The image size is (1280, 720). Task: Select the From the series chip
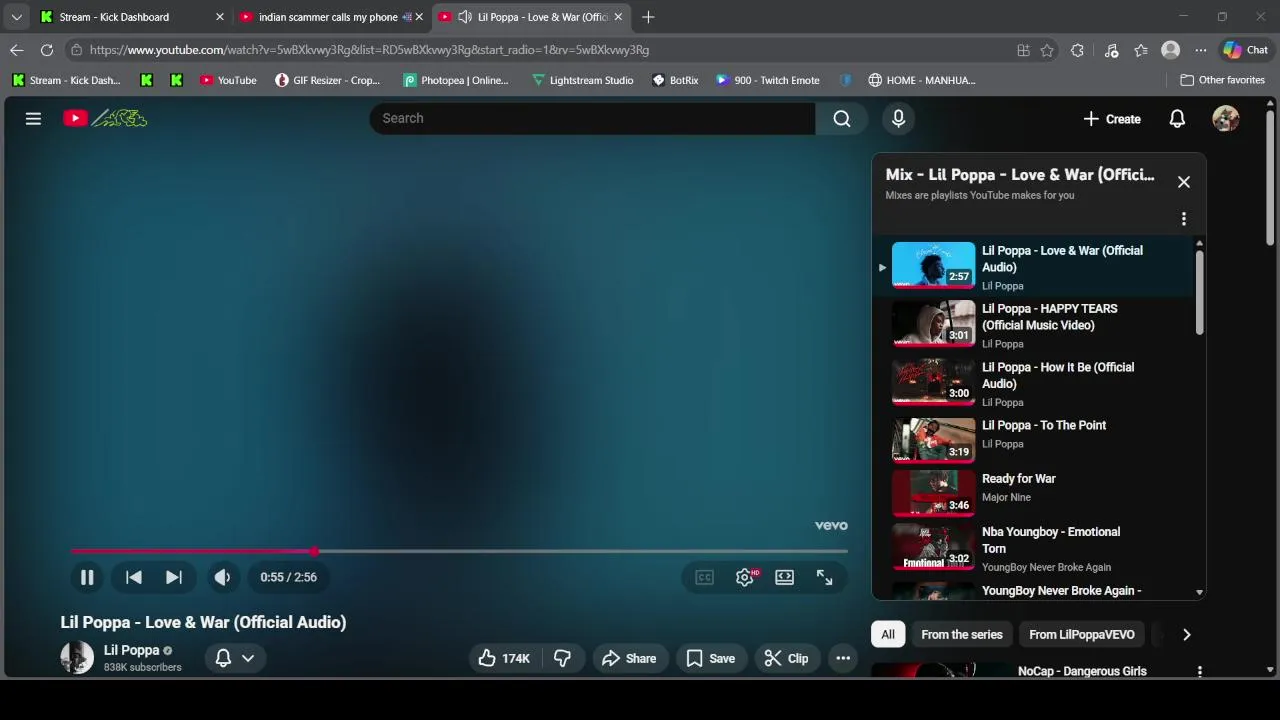[x=961, y=634]
